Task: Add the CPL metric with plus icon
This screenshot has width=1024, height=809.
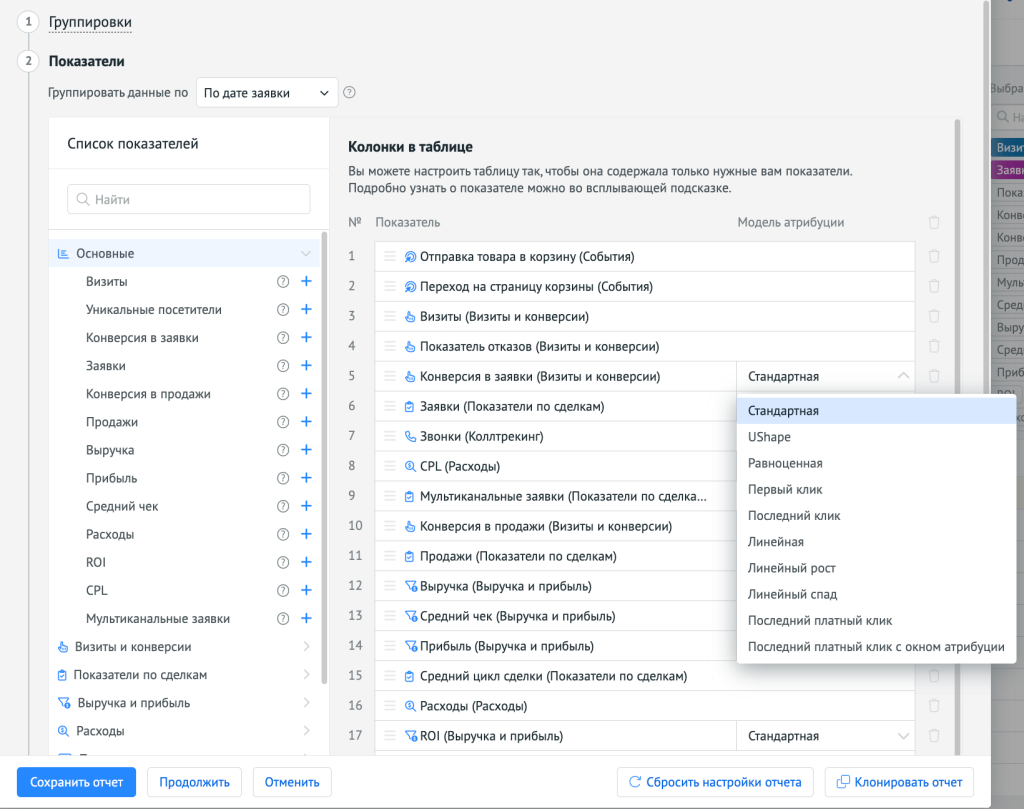Action: click(x=306, y=590)
